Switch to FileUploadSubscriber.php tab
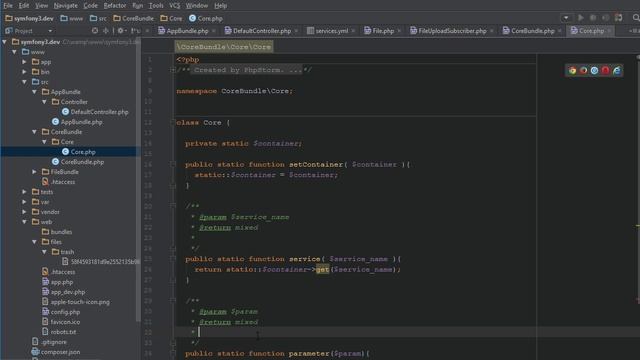This screenshot has height=360, width=640. point(452,31)
